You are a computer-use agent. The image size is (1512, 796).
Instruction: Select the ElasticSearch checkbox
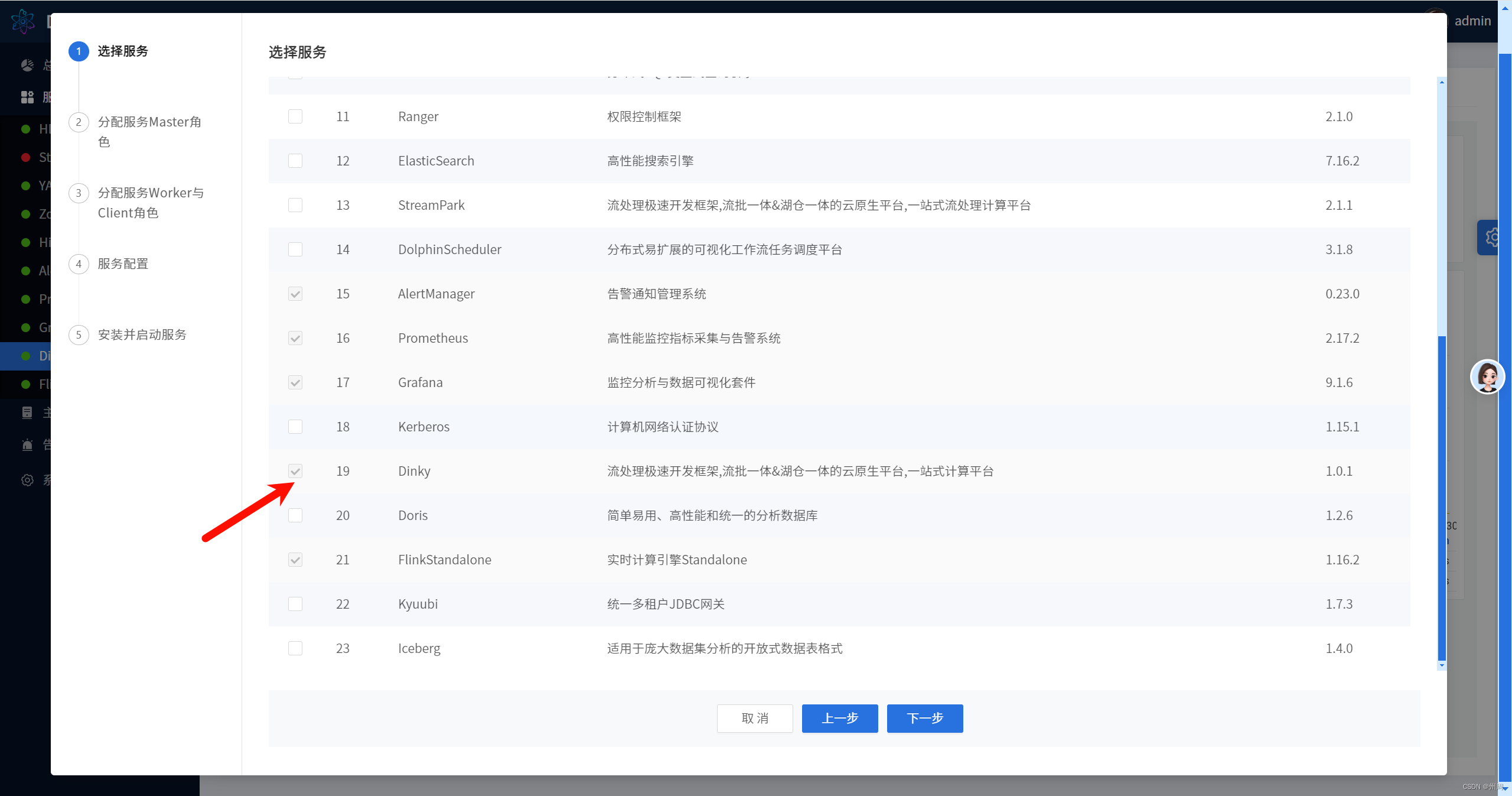(295, 161)
